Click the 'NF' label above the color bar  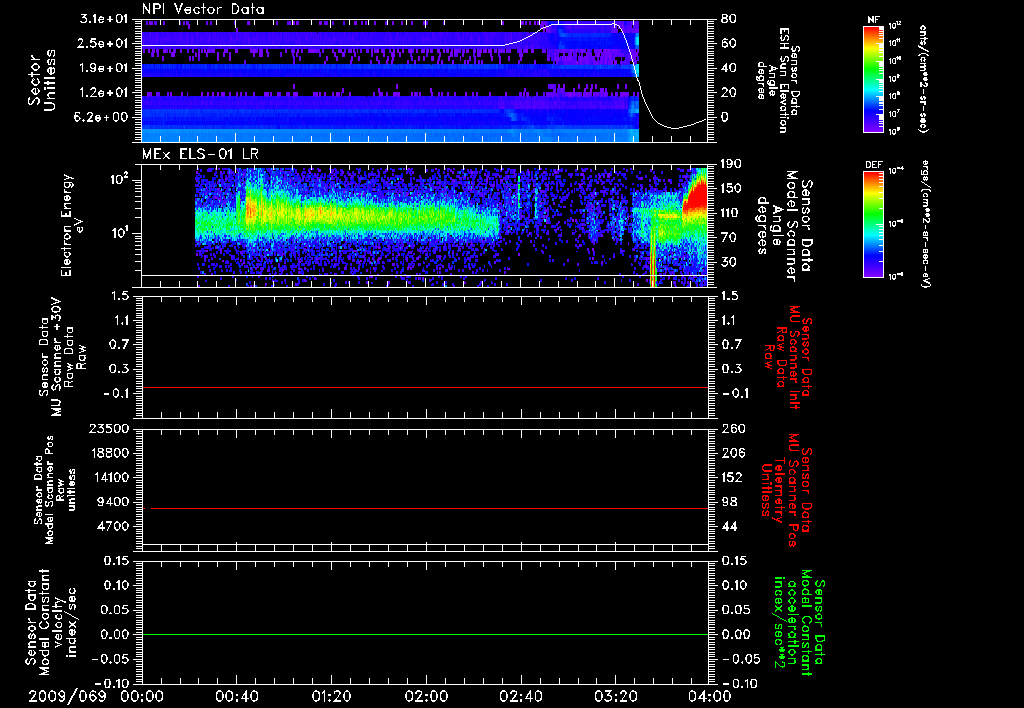coord(873,20)
